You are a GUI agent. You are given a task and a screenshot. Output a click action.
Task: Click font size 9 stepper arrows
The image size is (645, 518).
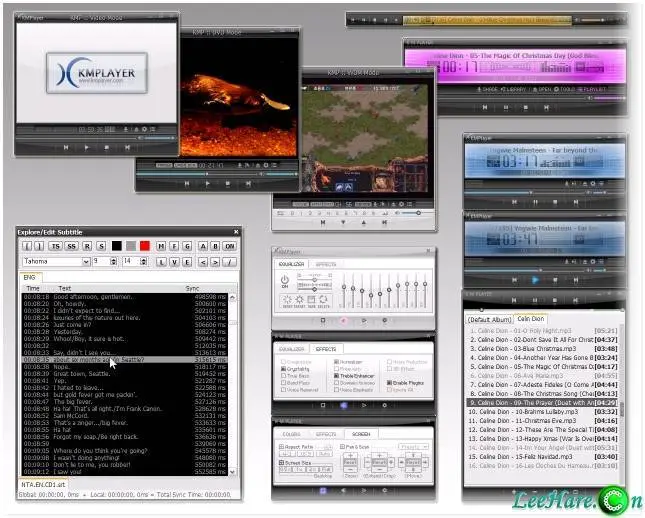point(114,262)
